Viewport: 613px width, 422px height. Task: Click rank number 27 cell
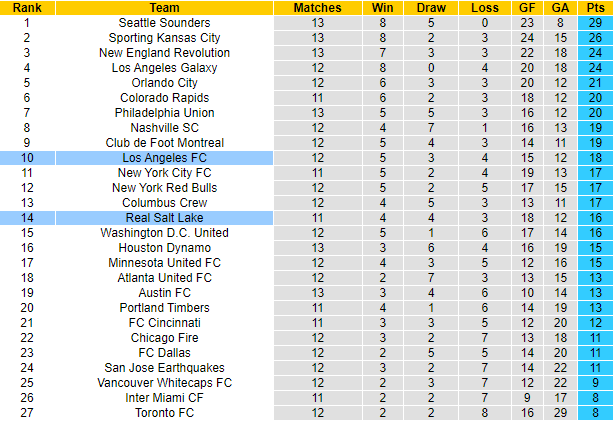click(x=27, y=413)
